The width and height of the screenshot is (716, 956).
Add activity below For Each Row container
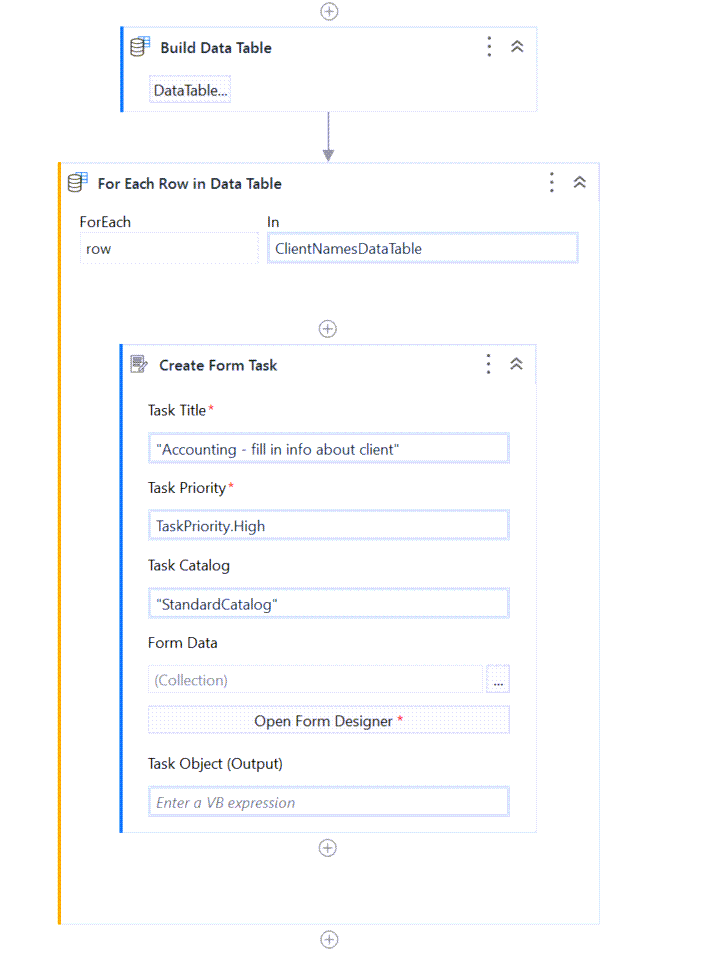coord(328,939)
